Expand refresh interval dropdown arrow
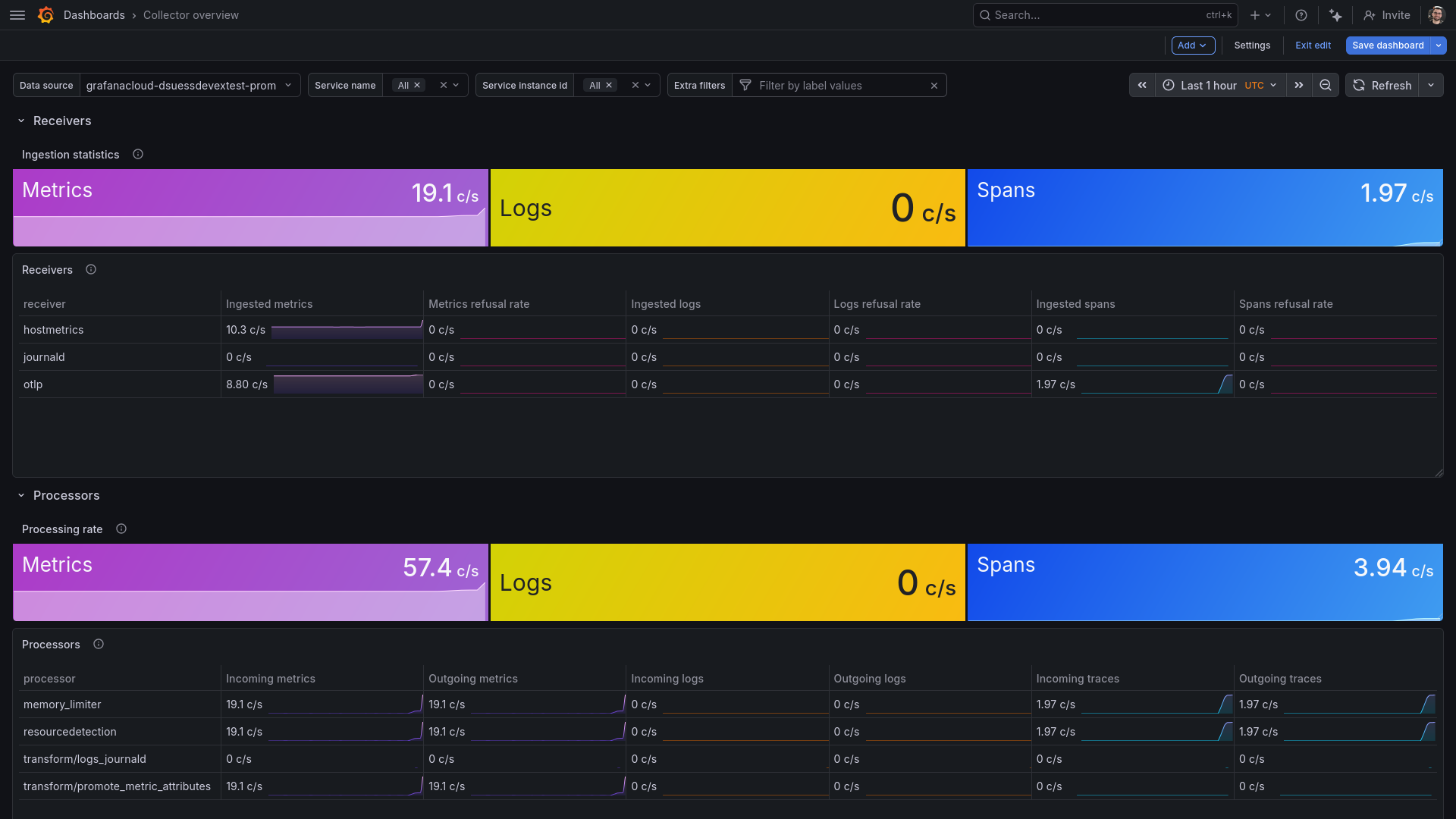Image resolution: width=1456 pixels, height=819 pixels. tap(1431, 86)
